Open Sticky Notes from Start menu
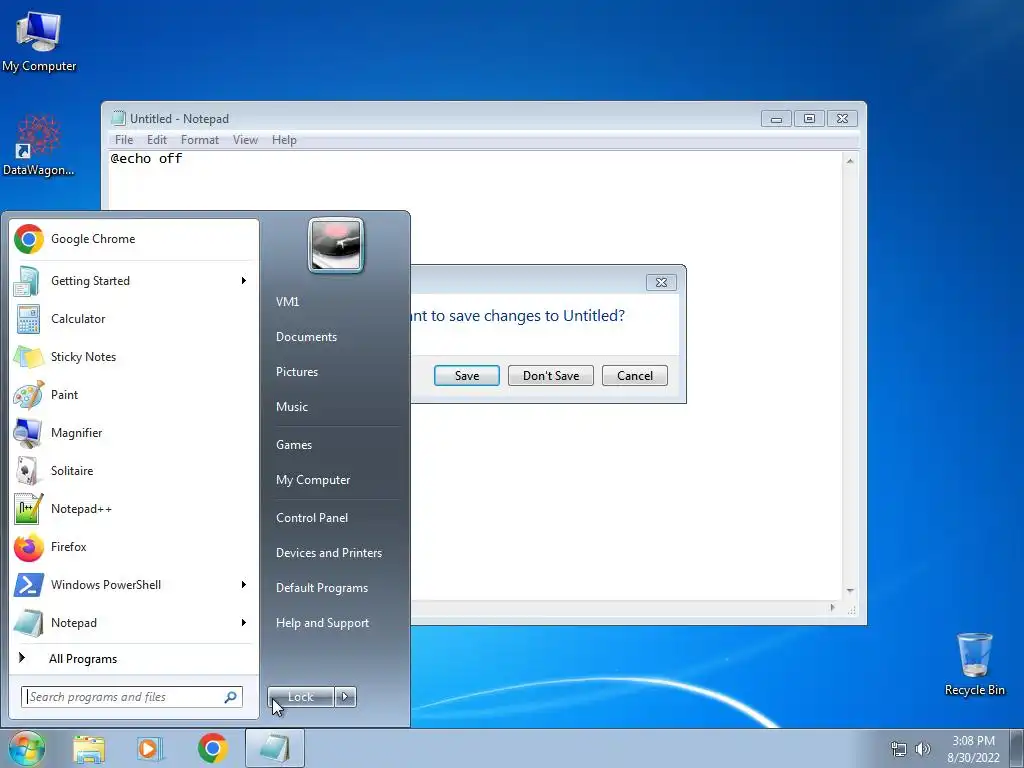 [134, 357]
